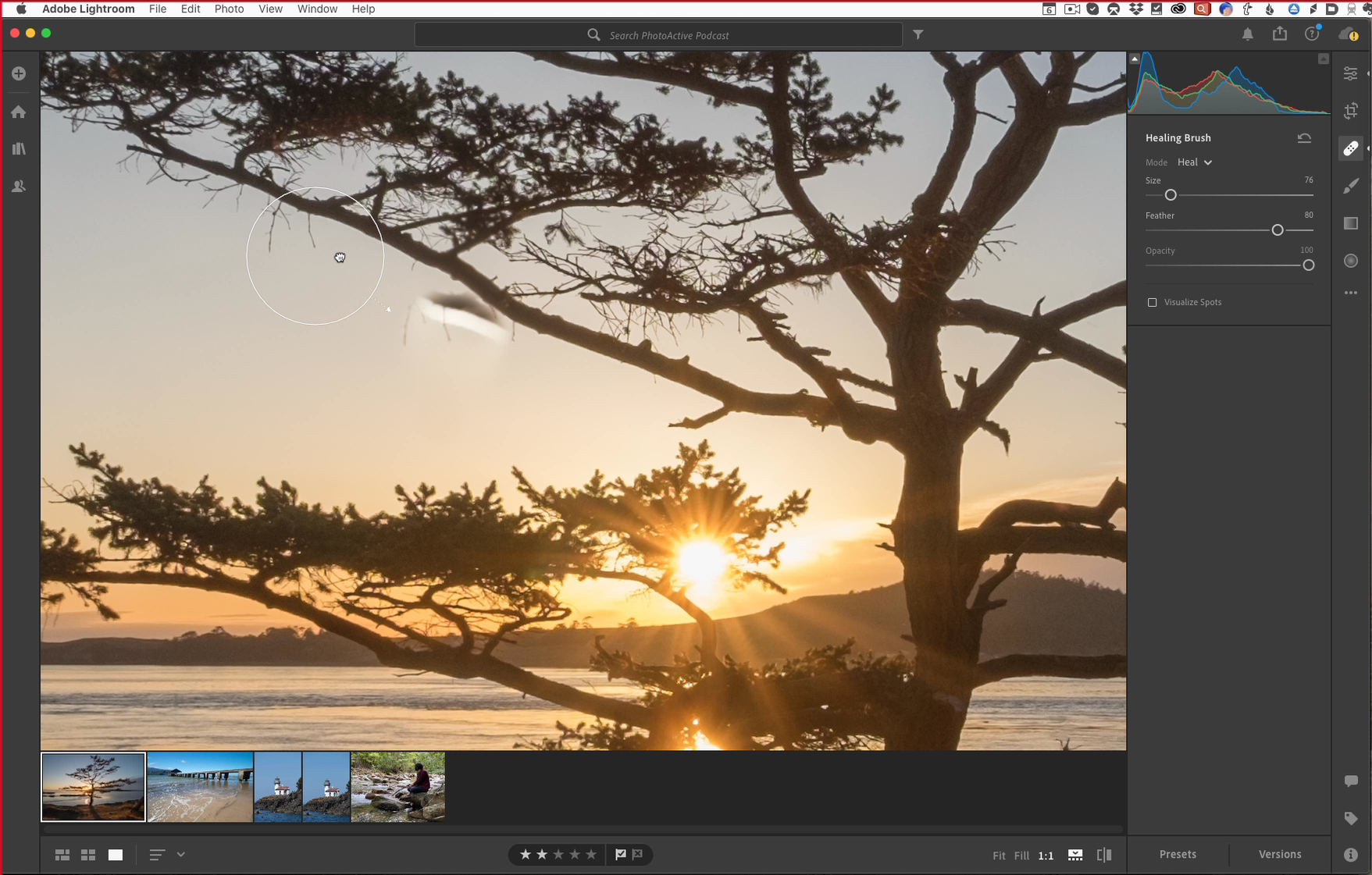
Task: Click the Add Photos plus icon
Action: pos(19,73)
